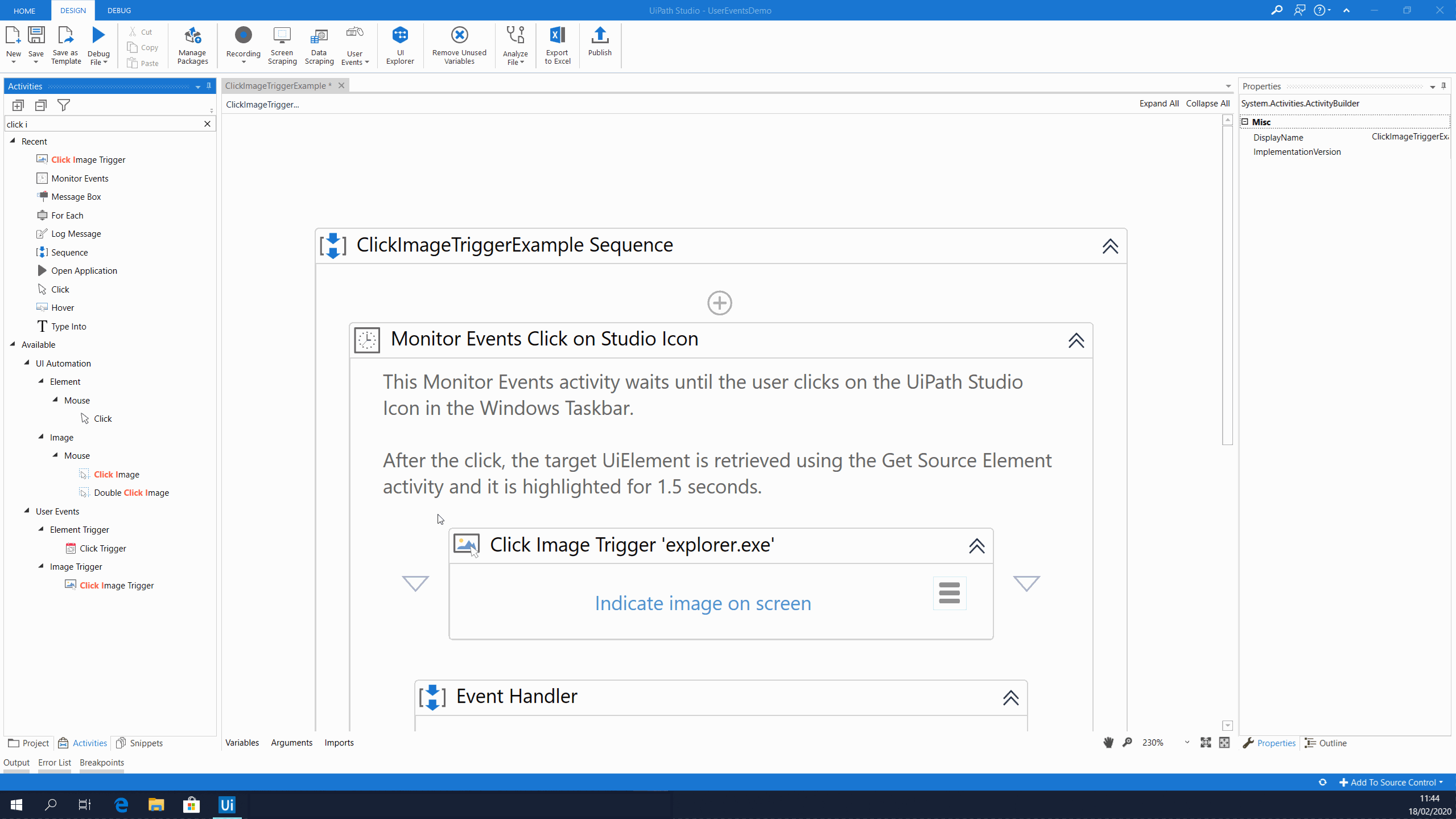Image resolution: width=1456 pixels, height=819 pixels.
Task: Click Expand All link
Action: pos(1158,104)
